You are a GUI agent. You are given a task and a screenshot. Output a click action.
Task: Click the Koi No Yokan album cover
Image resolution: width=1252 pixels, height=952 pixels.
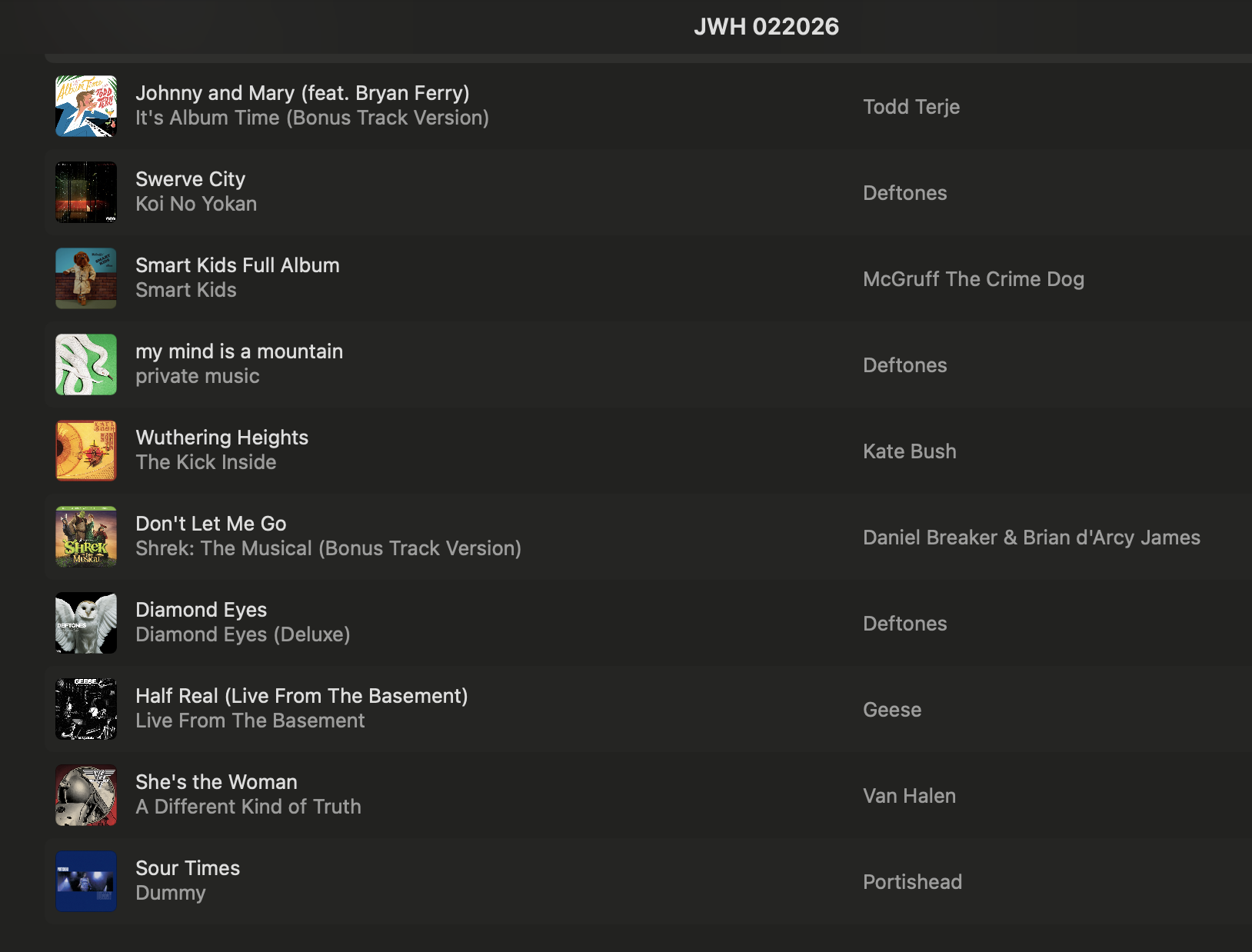(x=86, y=192)
